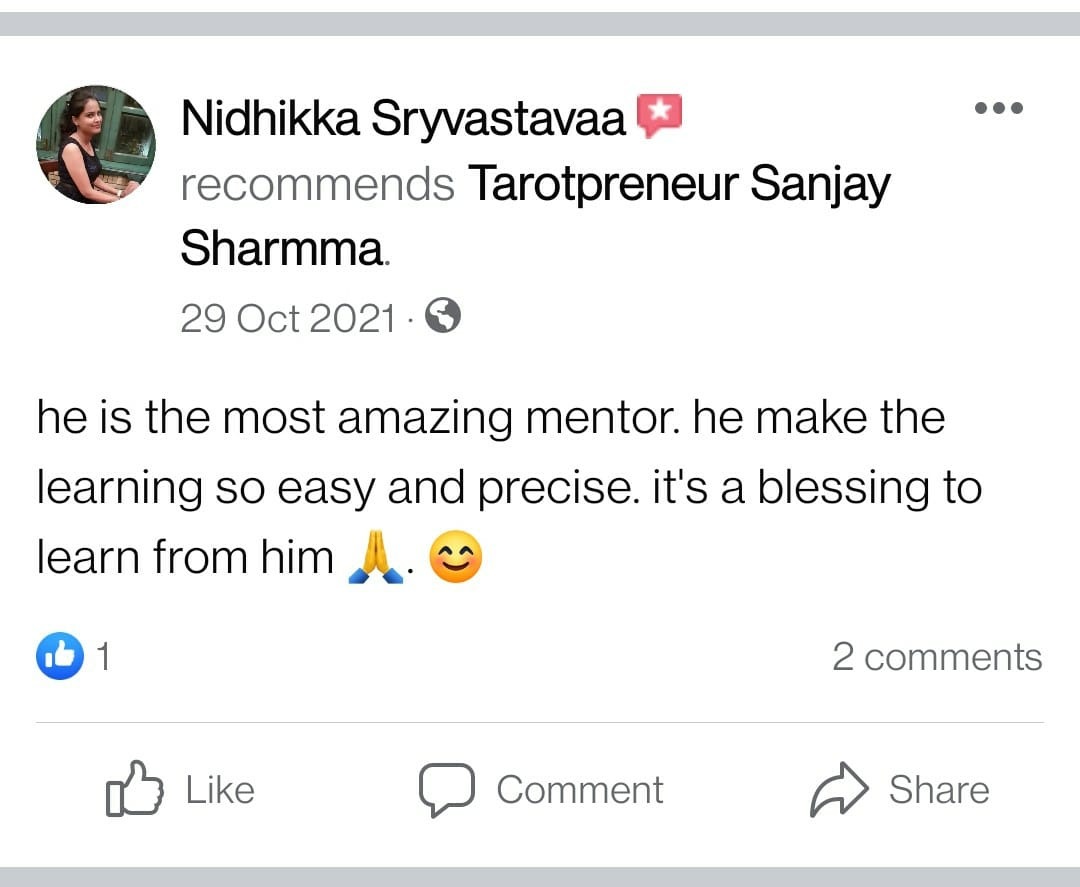
Task: Show who reacted via the count 1
Action: click(x=102, y=657)
